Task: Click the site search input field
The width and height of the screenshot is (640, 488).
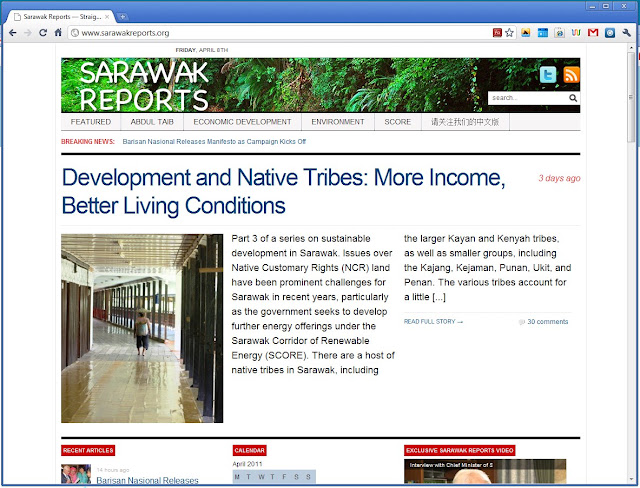Action: [x=528, y=98]
